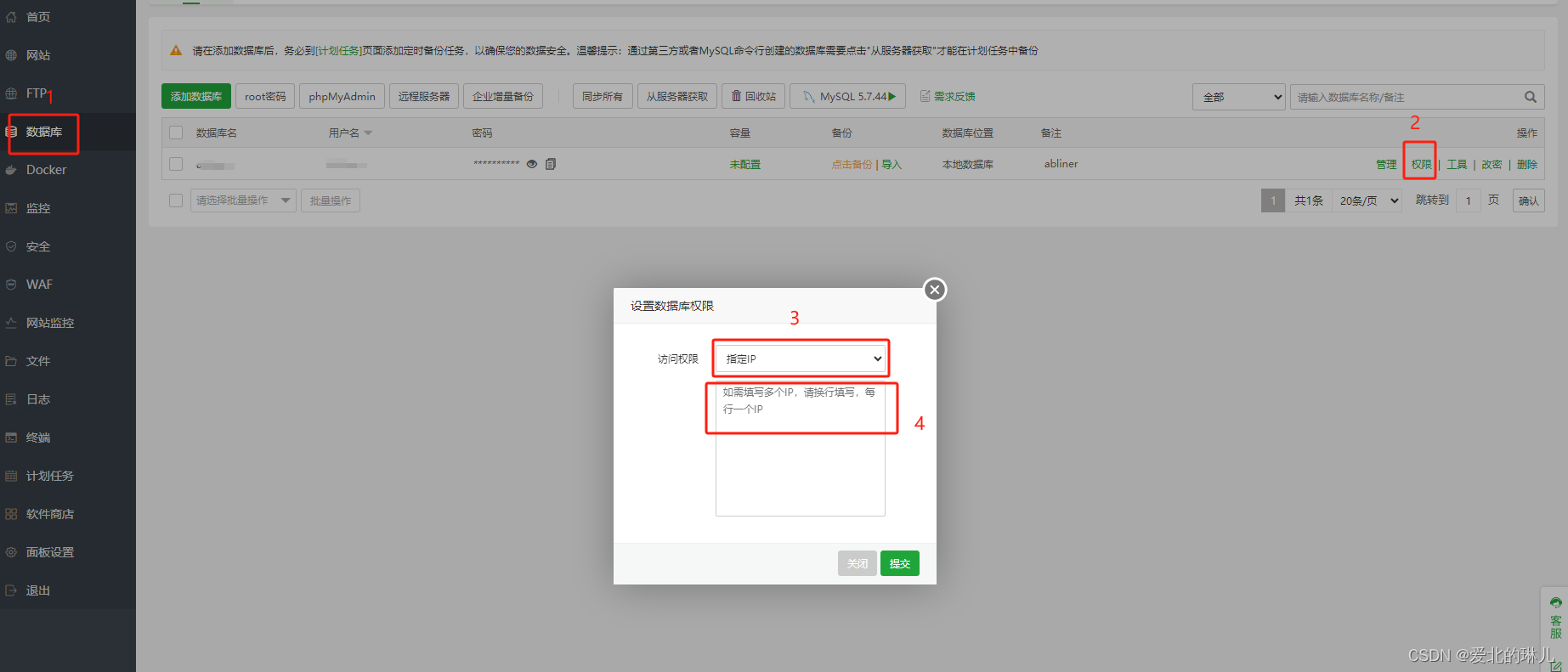
Task: Click 改密 link in database row
Action: pyautogui.click(x=1492, y=164)
